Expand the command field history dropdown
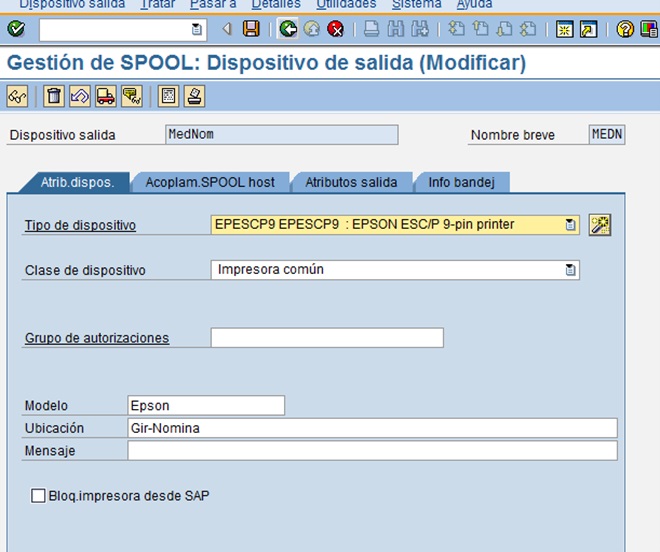The height and width of the screenshot is (552, 660). tap(196, 29)
